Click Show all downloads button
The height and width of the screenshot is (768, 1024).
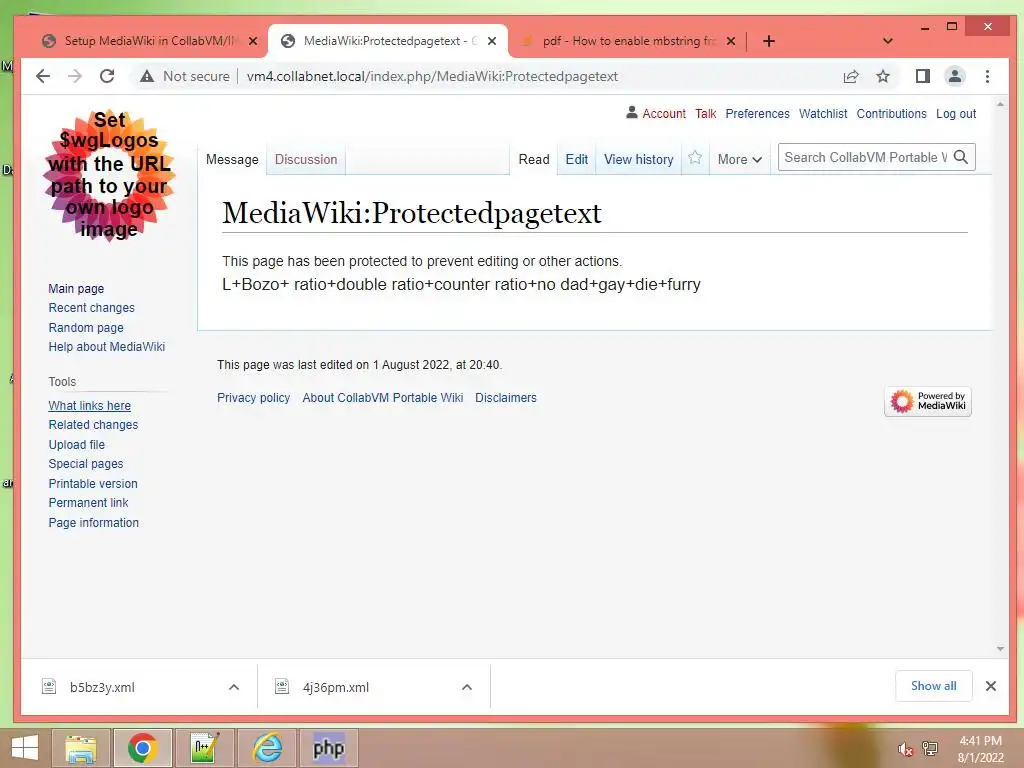coord(933,686)
